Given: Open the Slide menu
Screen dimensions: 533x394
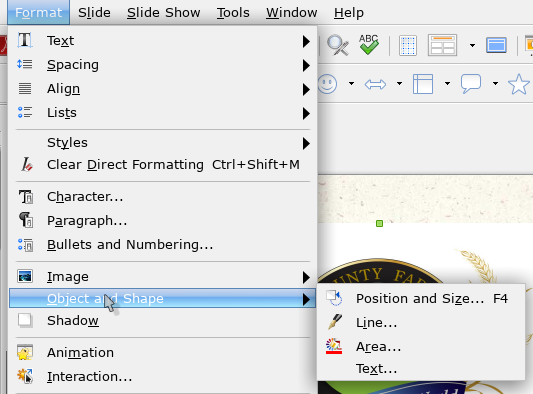Looking at the screenshot, I should coord(94,13).
